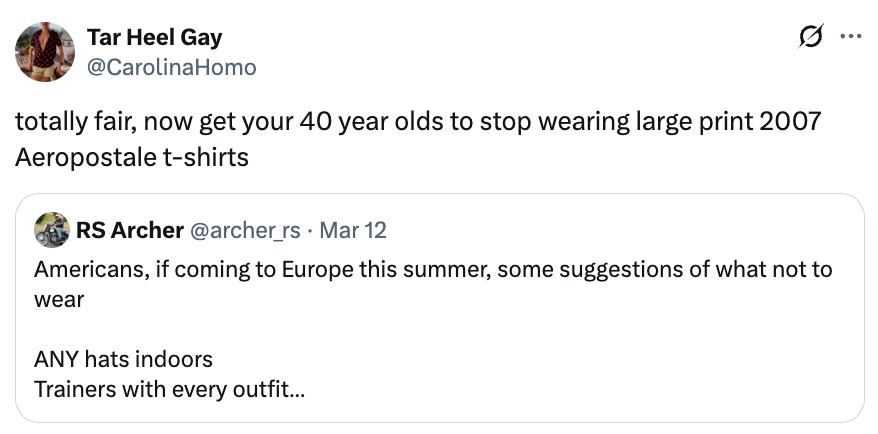Open the three-dot more options menu
The image size is (878, 434).
[x=851, y=39]
